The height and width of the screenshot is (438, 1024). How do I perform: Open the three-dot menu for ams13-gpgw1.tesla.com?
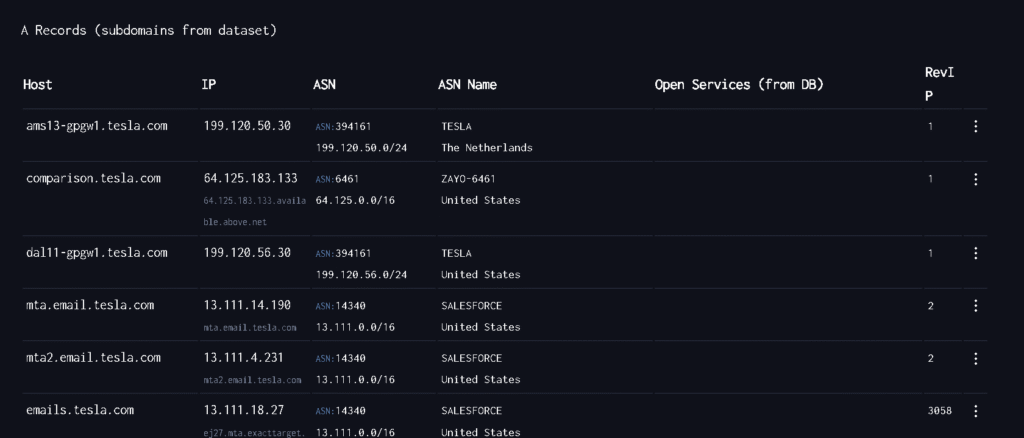(975, 127)
